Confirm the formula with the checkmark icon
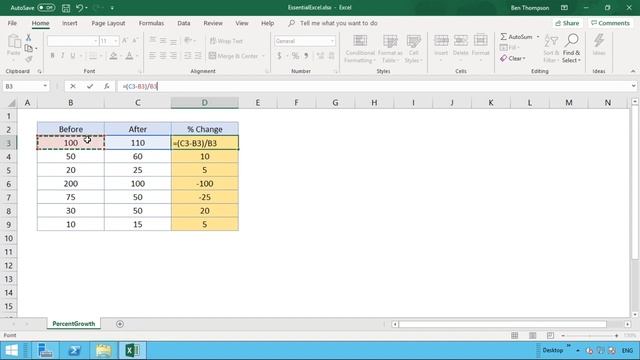Viewport: 640px width, 360px height. (x=90, y=86)
